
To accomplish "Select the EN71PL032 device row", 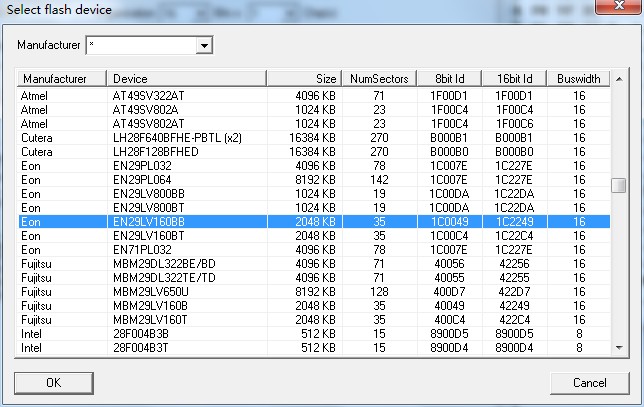I will pos(314,250).
